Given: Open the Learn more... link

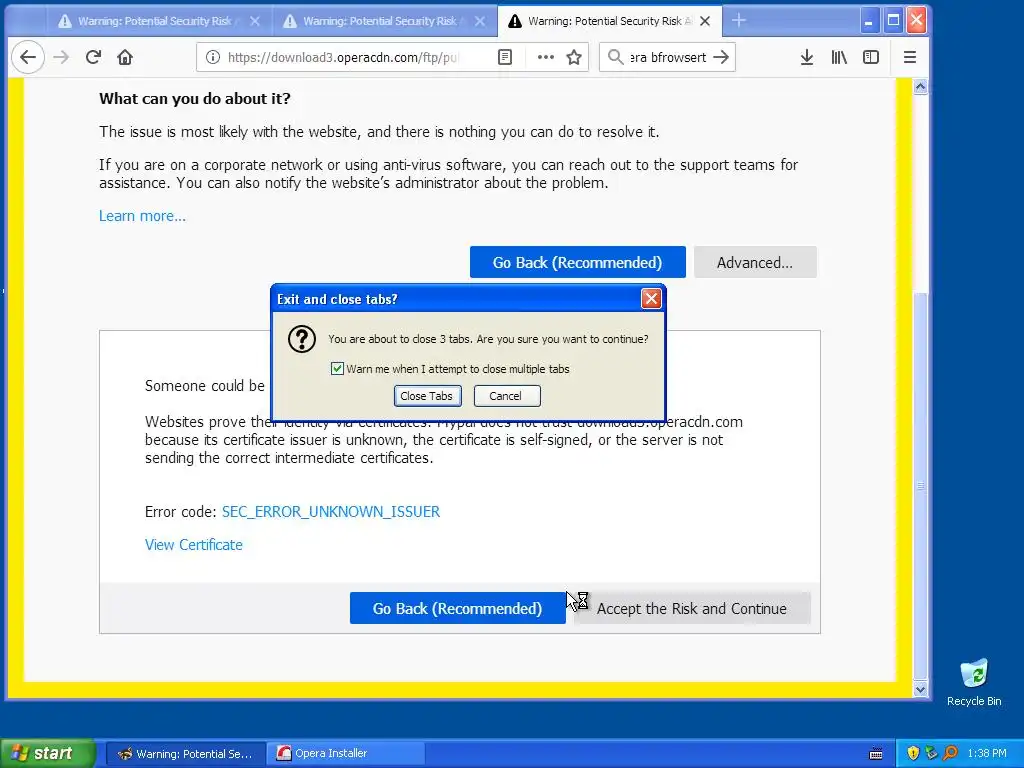Looking at the screenshot, I should pos(142,216).
